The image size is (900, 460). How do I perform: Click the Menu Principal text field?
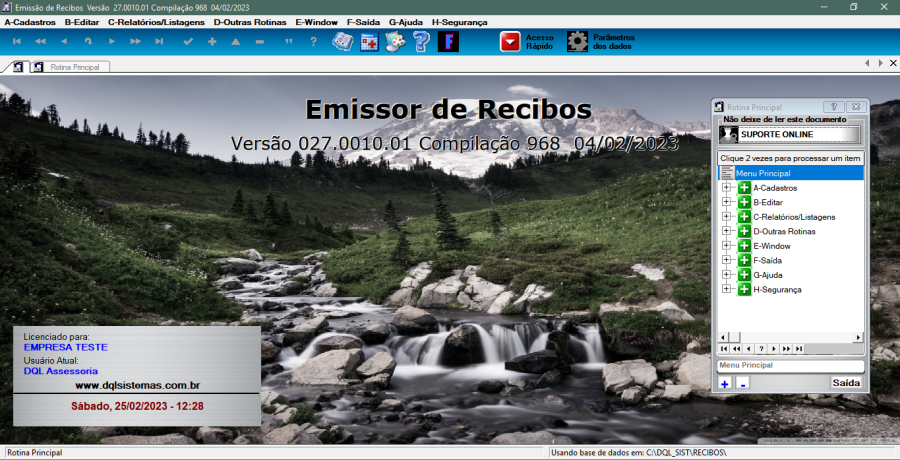(790, 366)
